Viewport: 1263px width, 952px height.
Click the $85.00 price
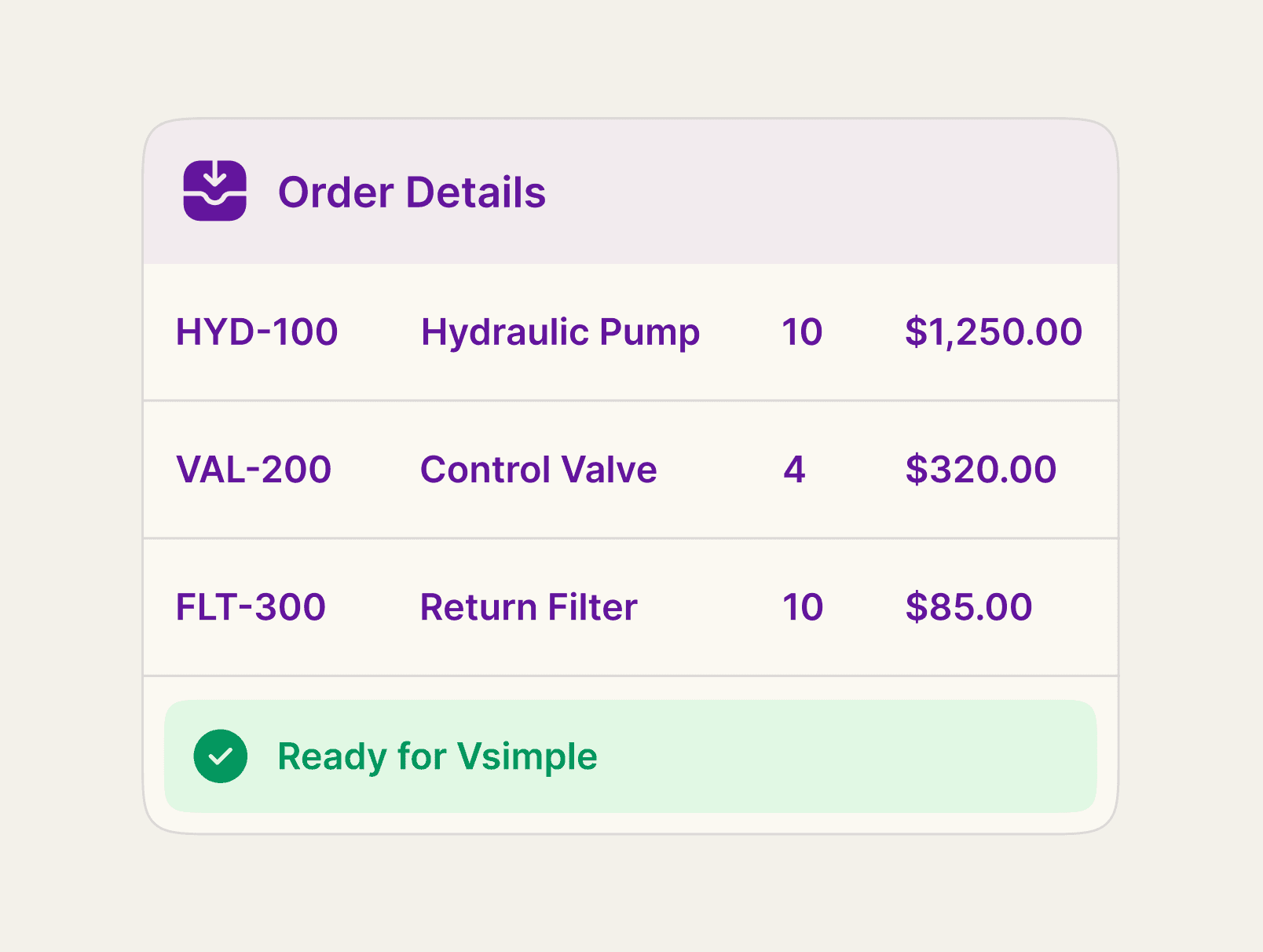tap(969, 607)
